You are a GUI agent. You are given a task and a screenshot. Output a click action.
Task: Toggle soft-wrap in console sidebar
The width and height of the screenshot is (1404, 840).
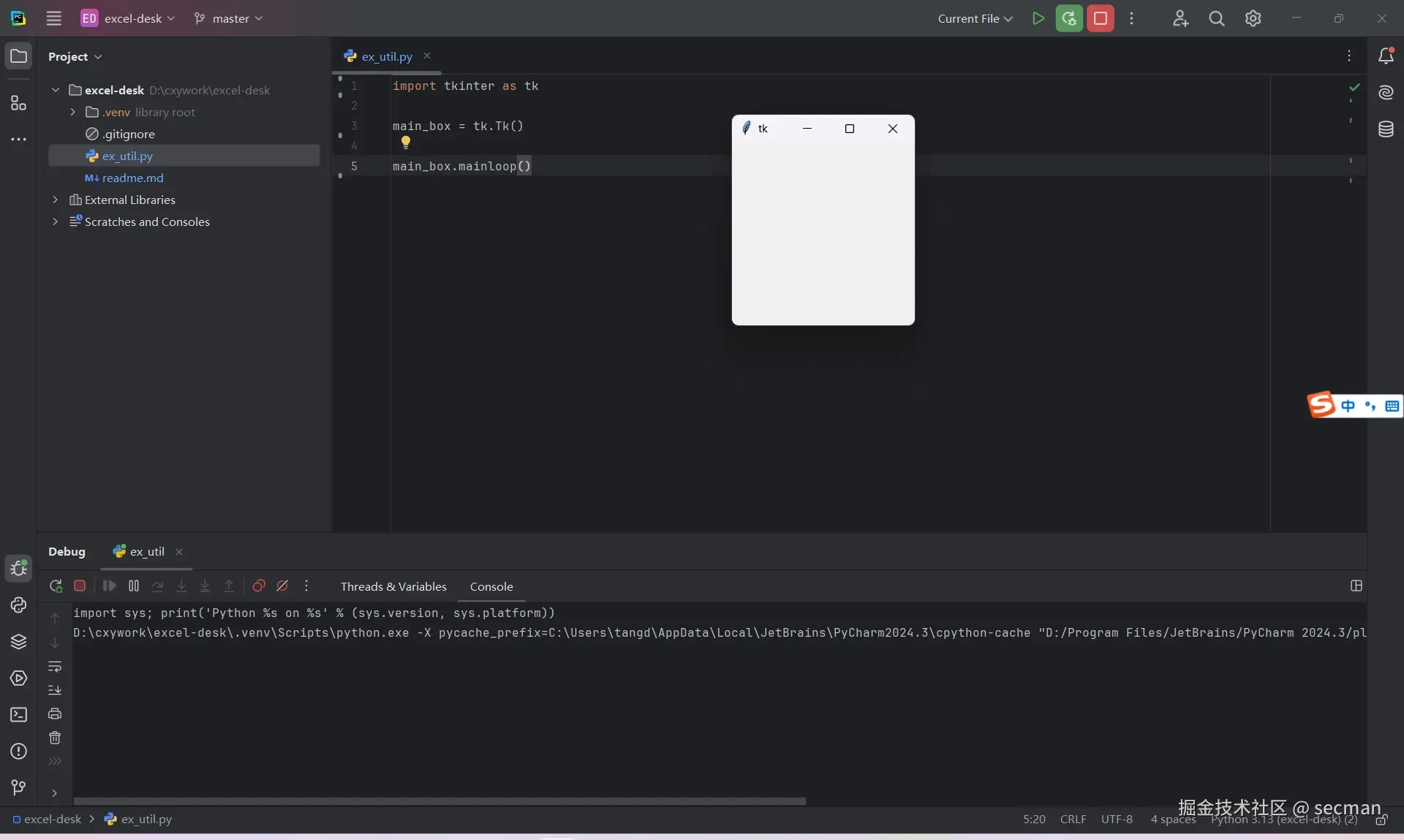click(x=55, y=667)
